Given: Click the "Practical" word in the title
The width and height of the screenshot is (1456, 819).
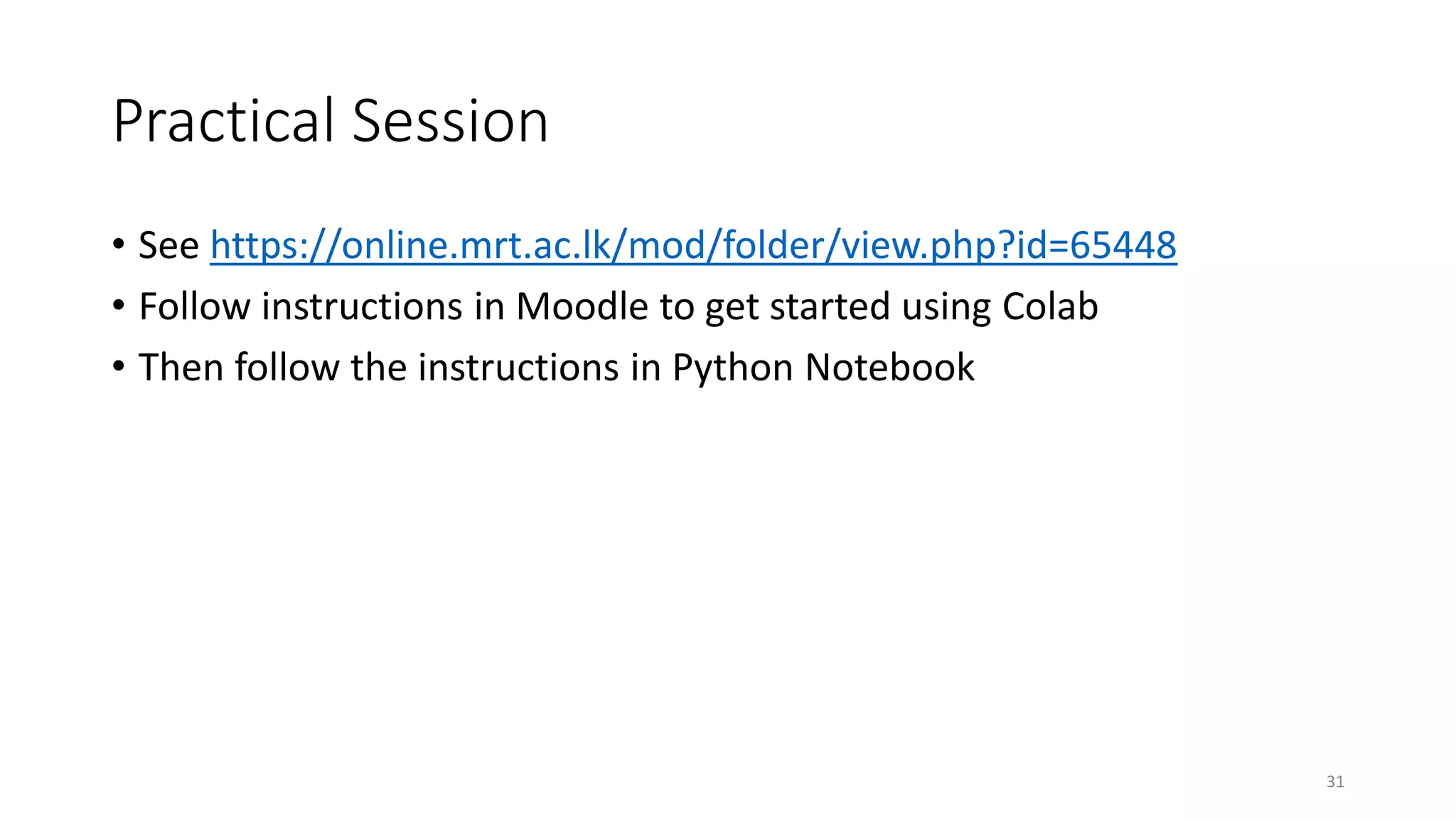Looking at the screenshot, I should [223, 121].
